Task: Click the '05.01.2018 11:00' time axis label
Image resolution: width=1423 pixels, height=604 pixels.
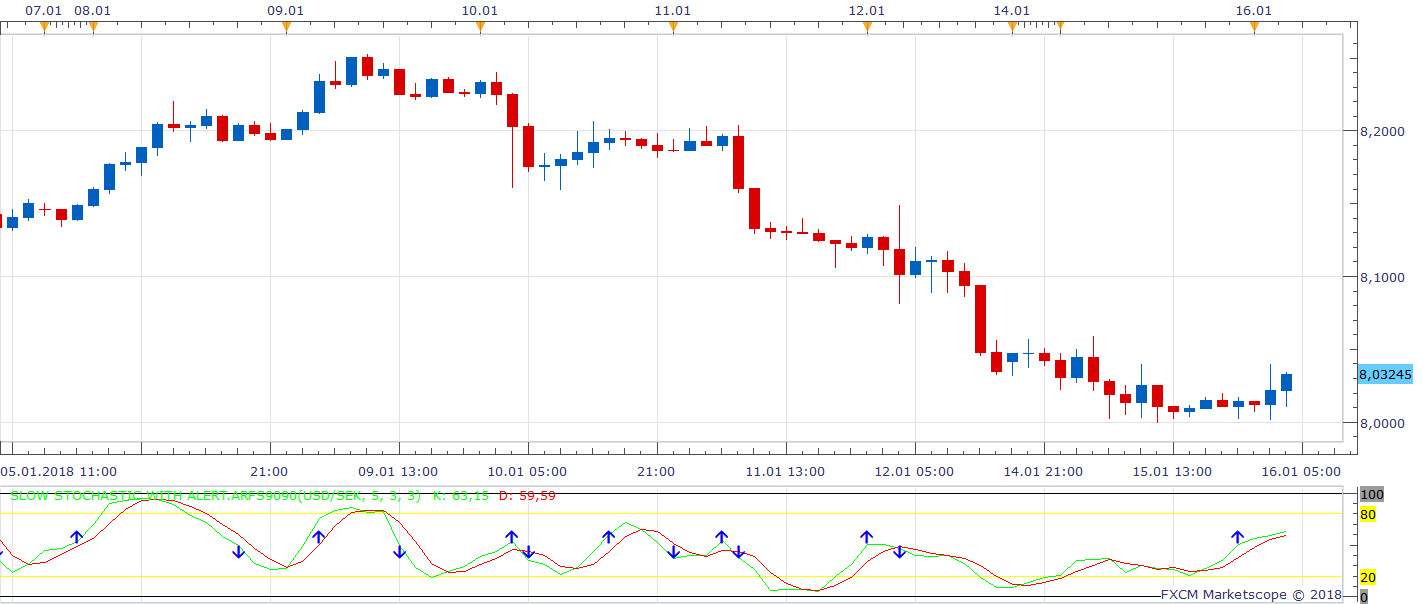Action: tap(58, 471)
